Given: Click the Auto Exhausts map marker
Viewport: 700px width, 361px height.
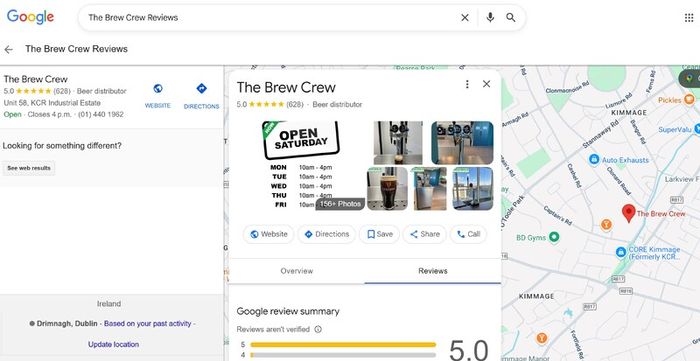Looking at the screenshot, I should click(x=594, y=159).
